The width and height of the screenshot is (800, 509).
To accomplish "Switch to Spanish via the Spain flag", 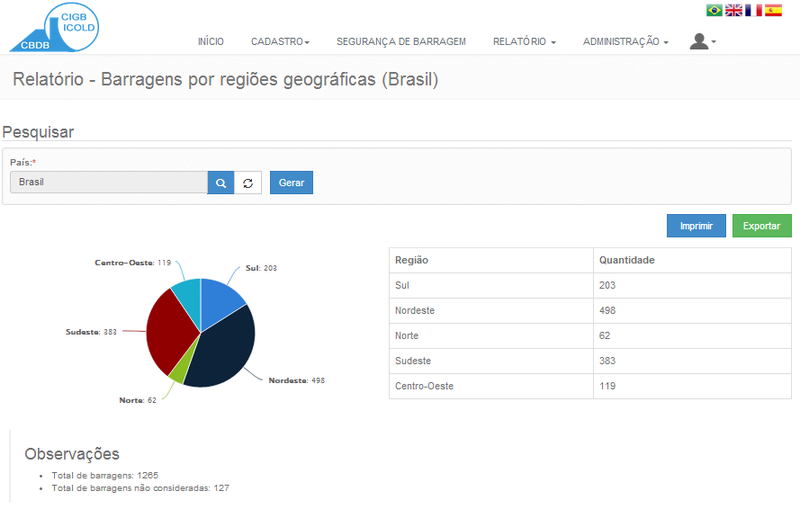I will coord(773,10).
